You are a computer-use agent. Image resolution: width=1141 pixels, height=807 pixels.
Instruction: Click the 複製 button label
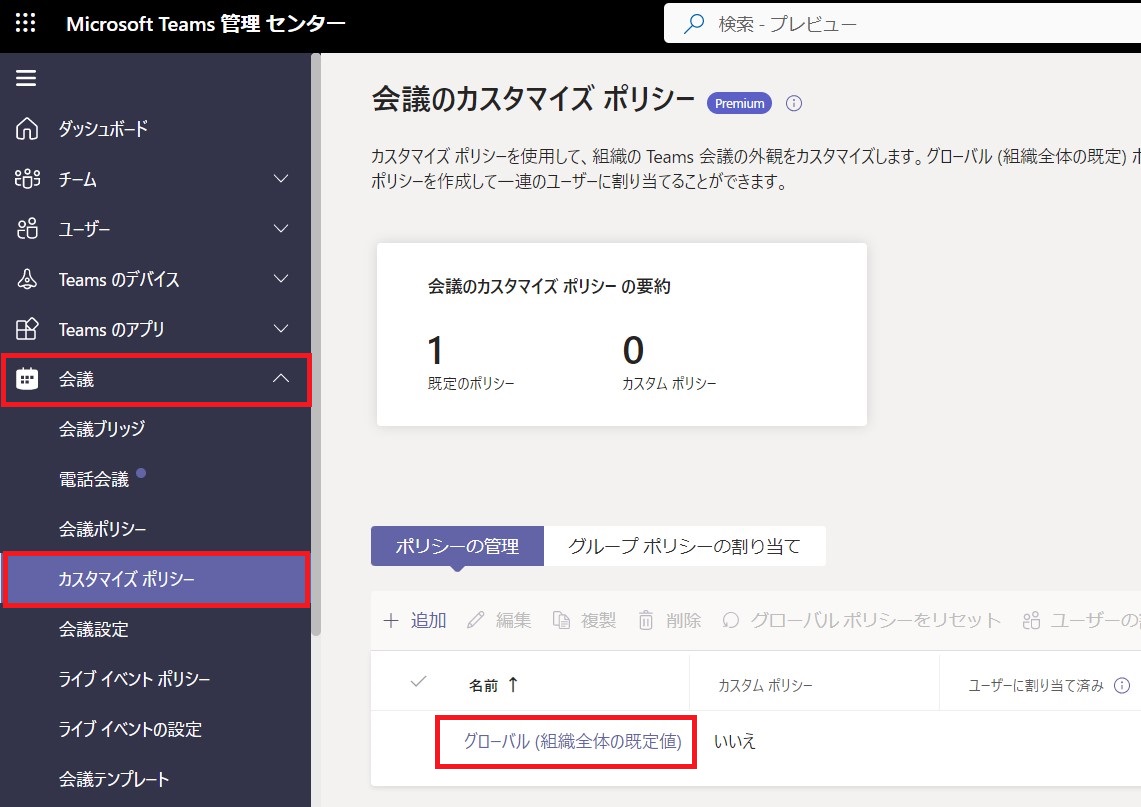point(599,621)
